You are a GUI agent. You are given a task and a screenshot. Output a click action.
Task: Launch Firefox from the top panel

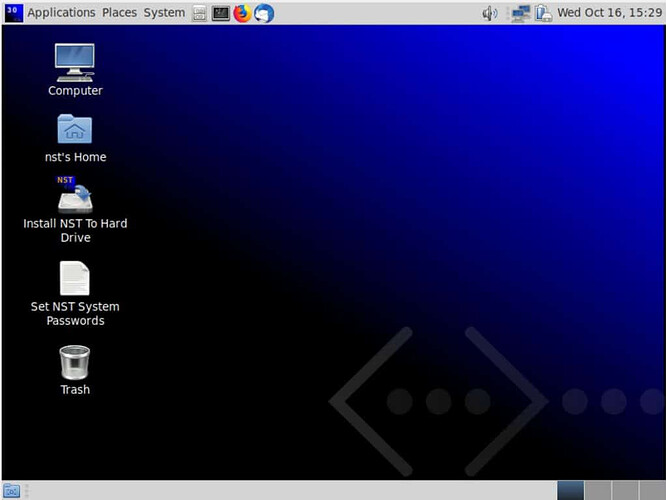242,13
